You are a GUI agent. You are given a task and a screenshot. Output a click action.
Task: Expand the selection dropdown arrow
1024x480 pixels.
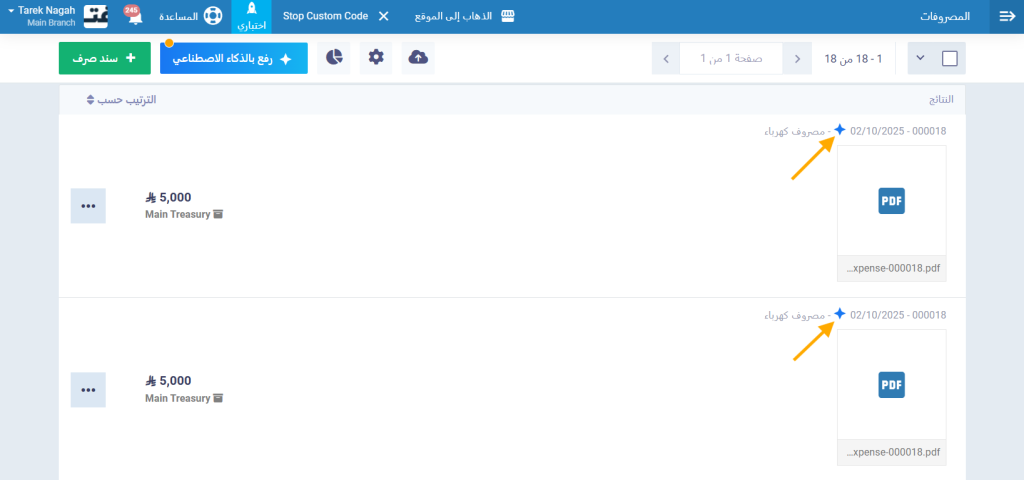click(920, 59)
